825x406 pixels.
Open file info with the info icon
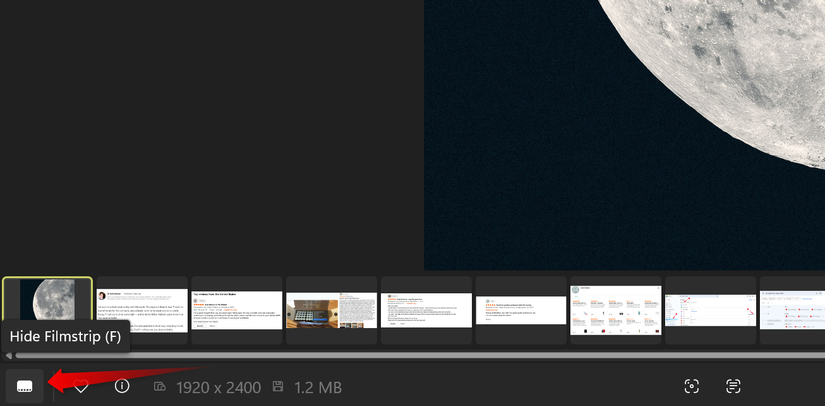tap(122, 387)
